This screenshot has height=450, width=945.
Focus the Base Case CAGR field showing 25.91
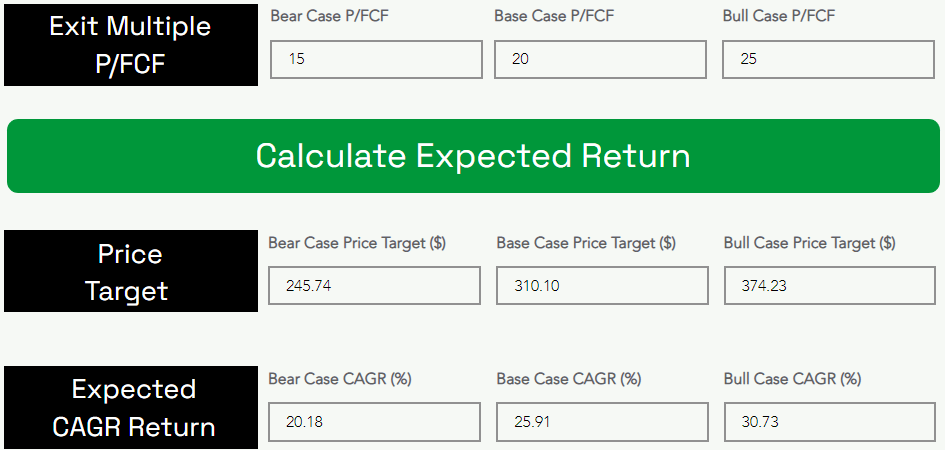click(602, 421)
